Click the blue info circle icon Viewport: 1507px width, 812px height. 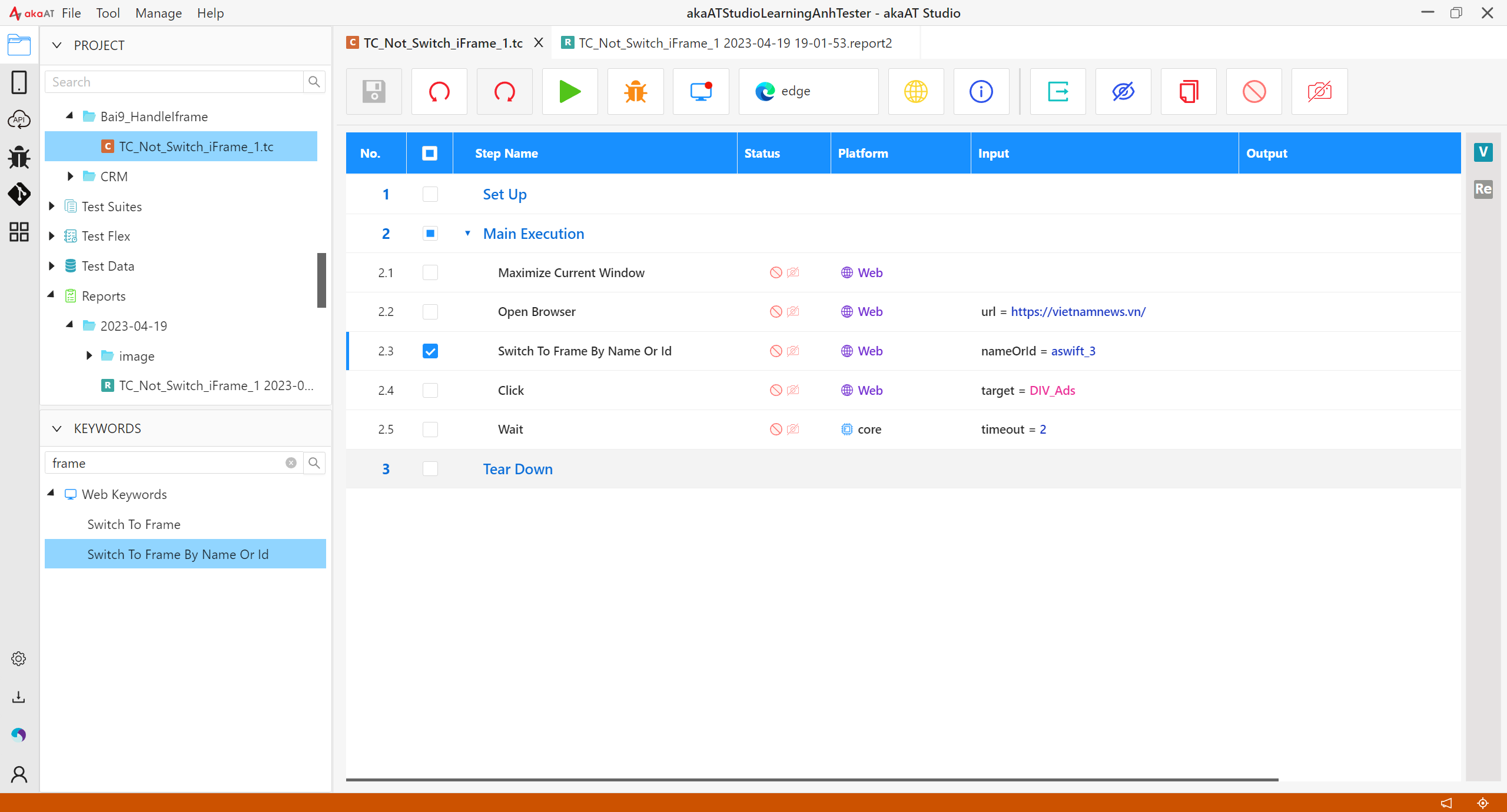[981, 91]
